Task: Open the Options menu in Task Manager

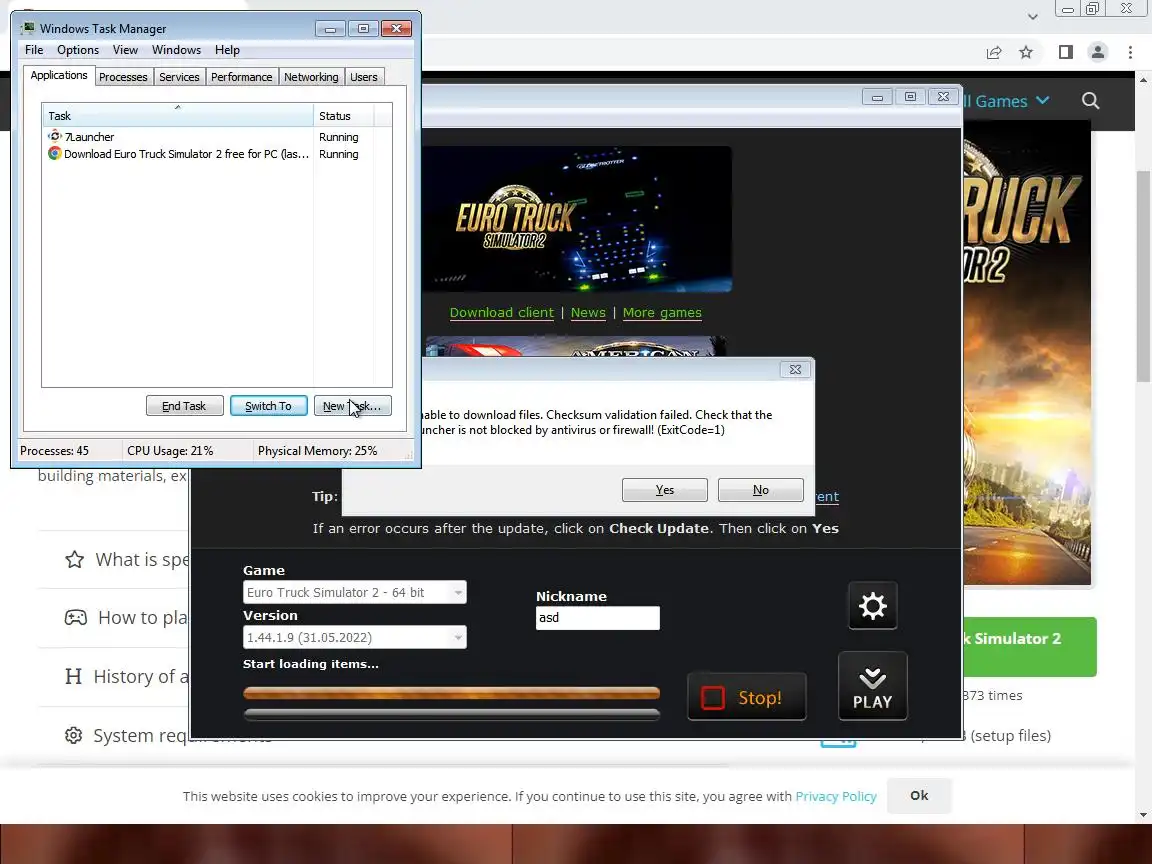Action: coord(78,50)
